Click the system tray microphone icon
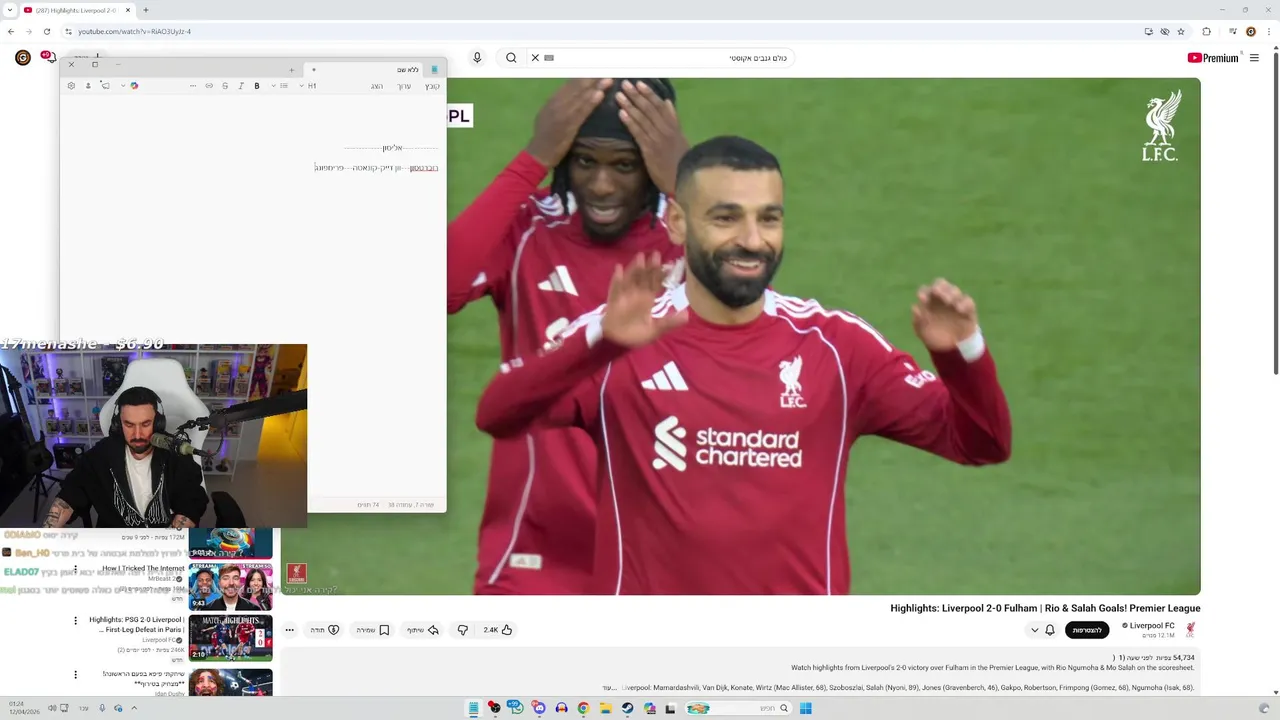1280x720 pixels. tap(102, 708)
